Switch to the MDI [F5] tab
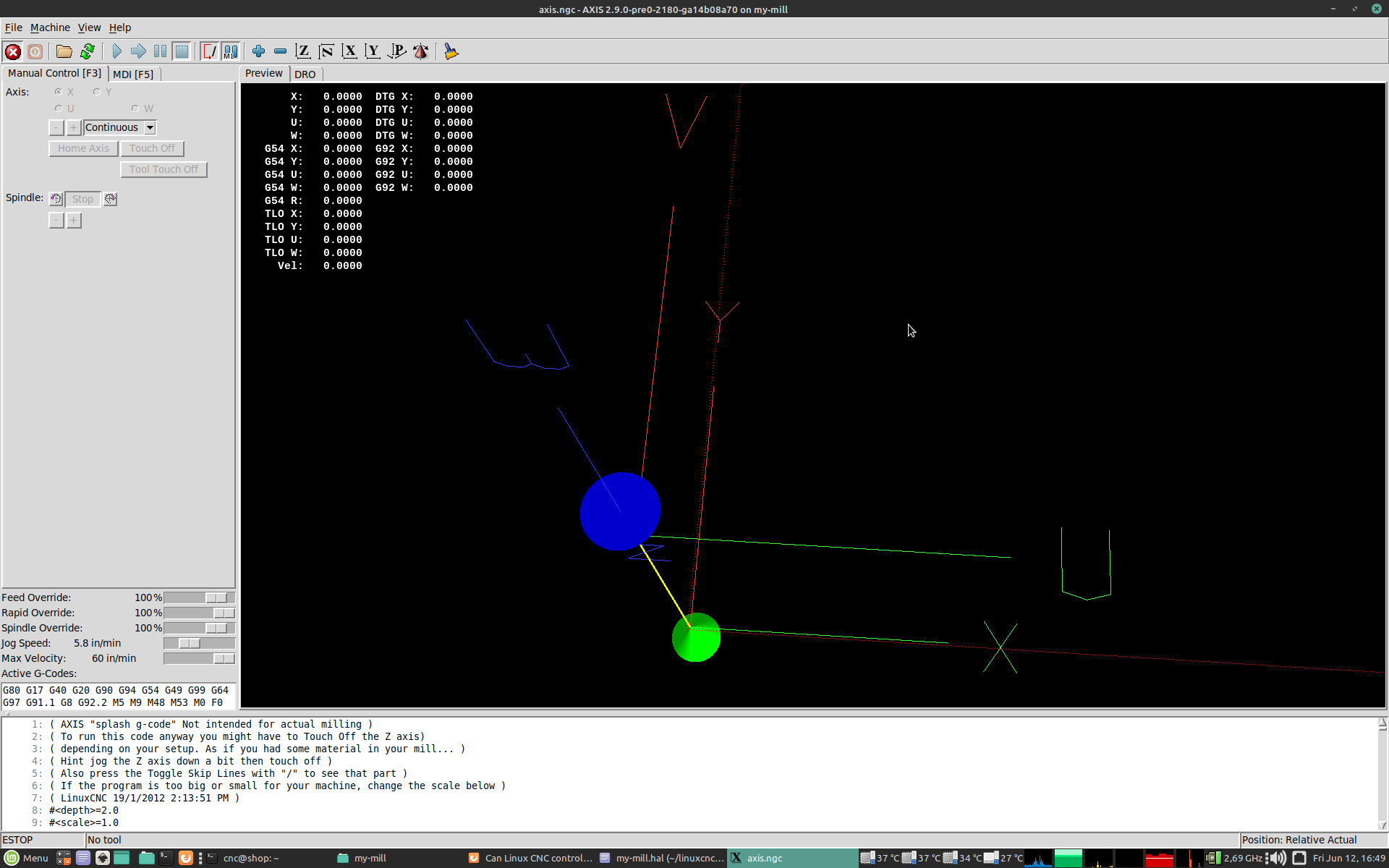 [x=133, y=74]
